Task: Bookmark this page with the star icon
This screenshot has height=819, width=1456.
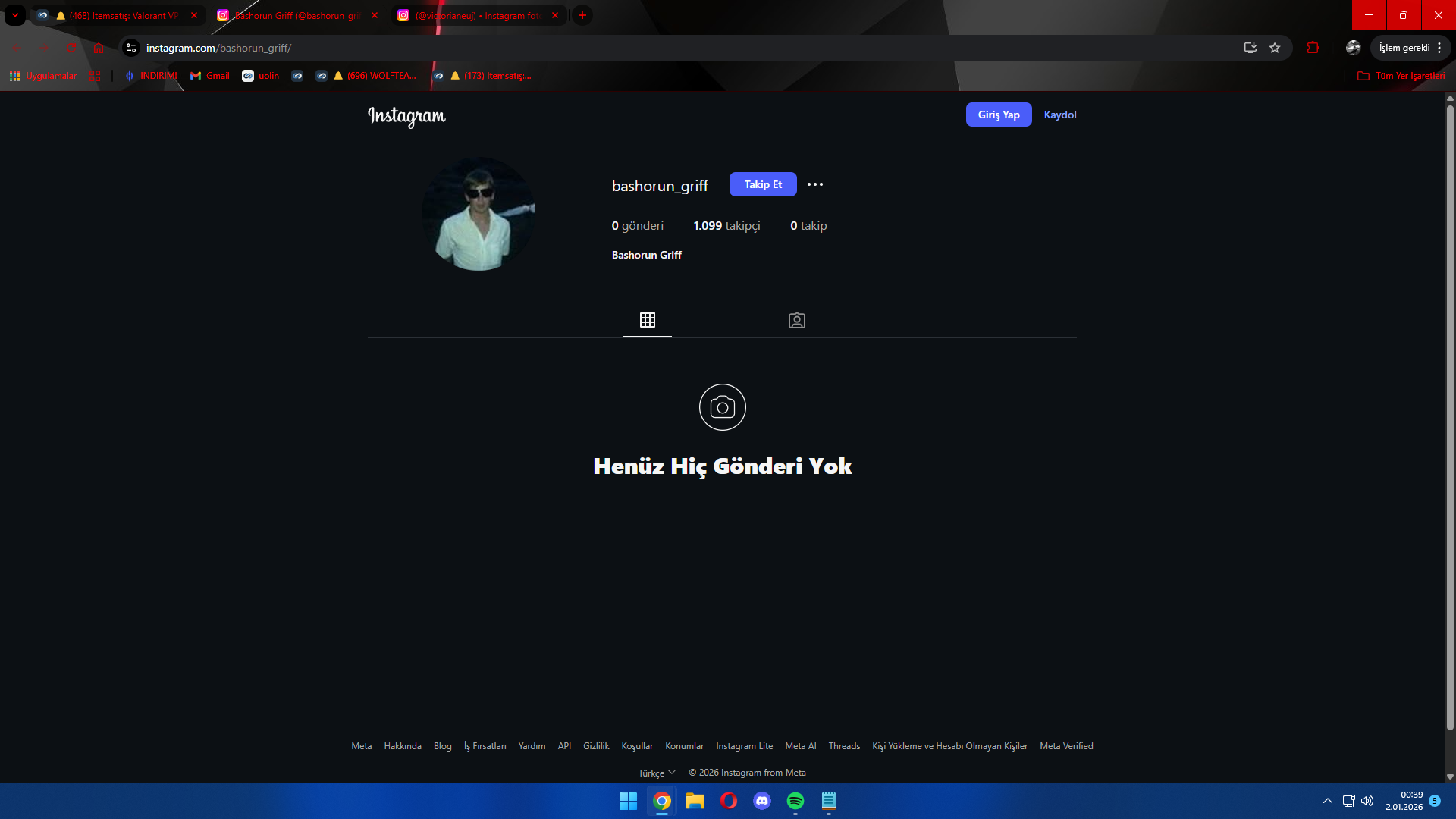Action: click(1275, 48)
